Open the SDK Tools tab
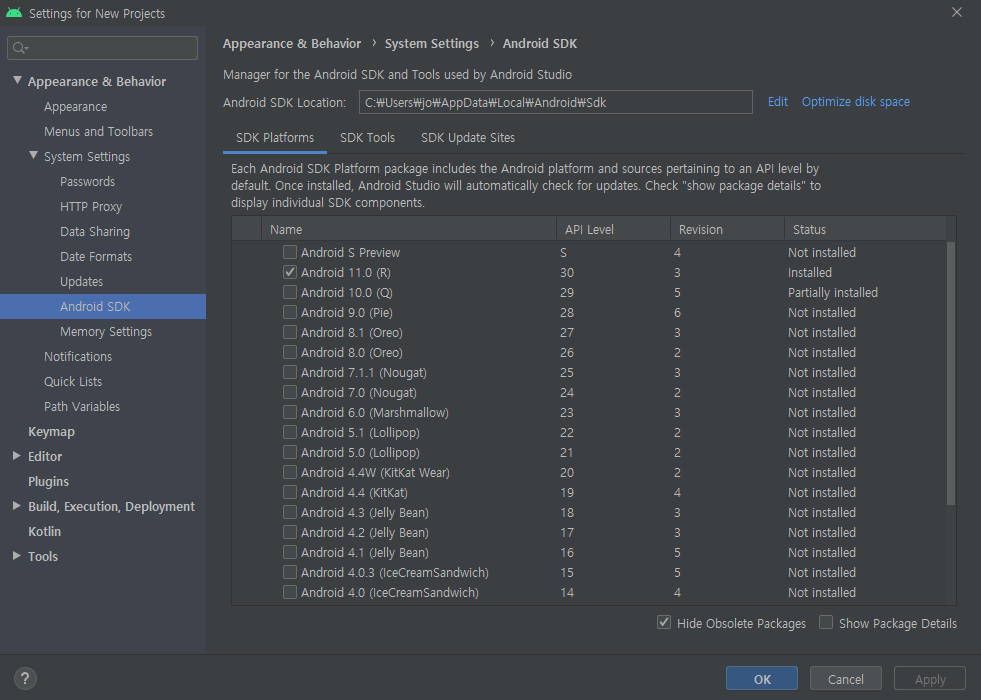The image size is (981, 700). pos(367,138)
